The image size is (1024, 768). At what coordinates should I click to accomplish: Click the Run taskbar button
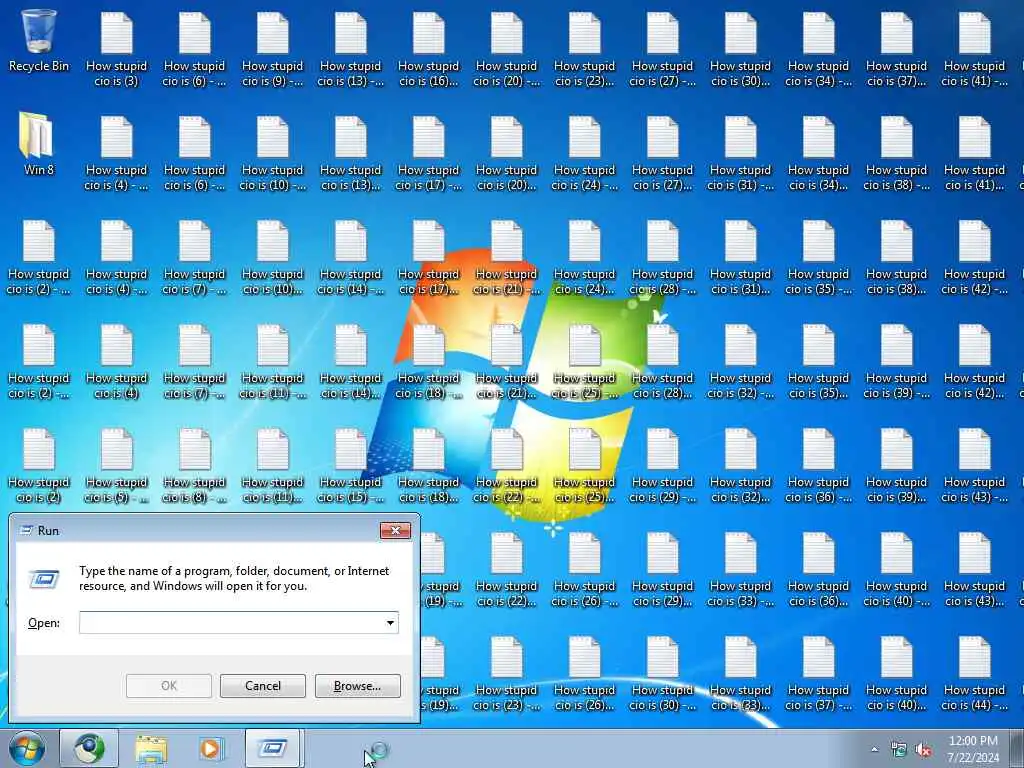tap(272, 748)
